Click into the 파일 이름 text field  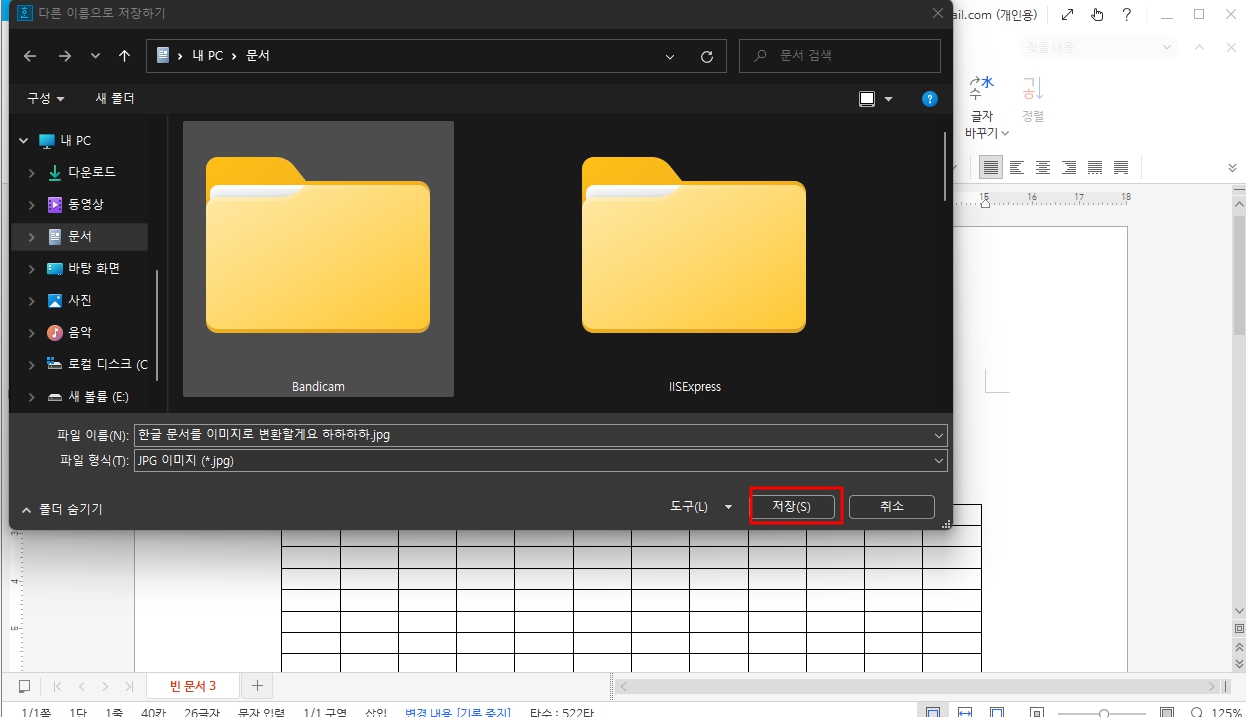click(531, 436)
